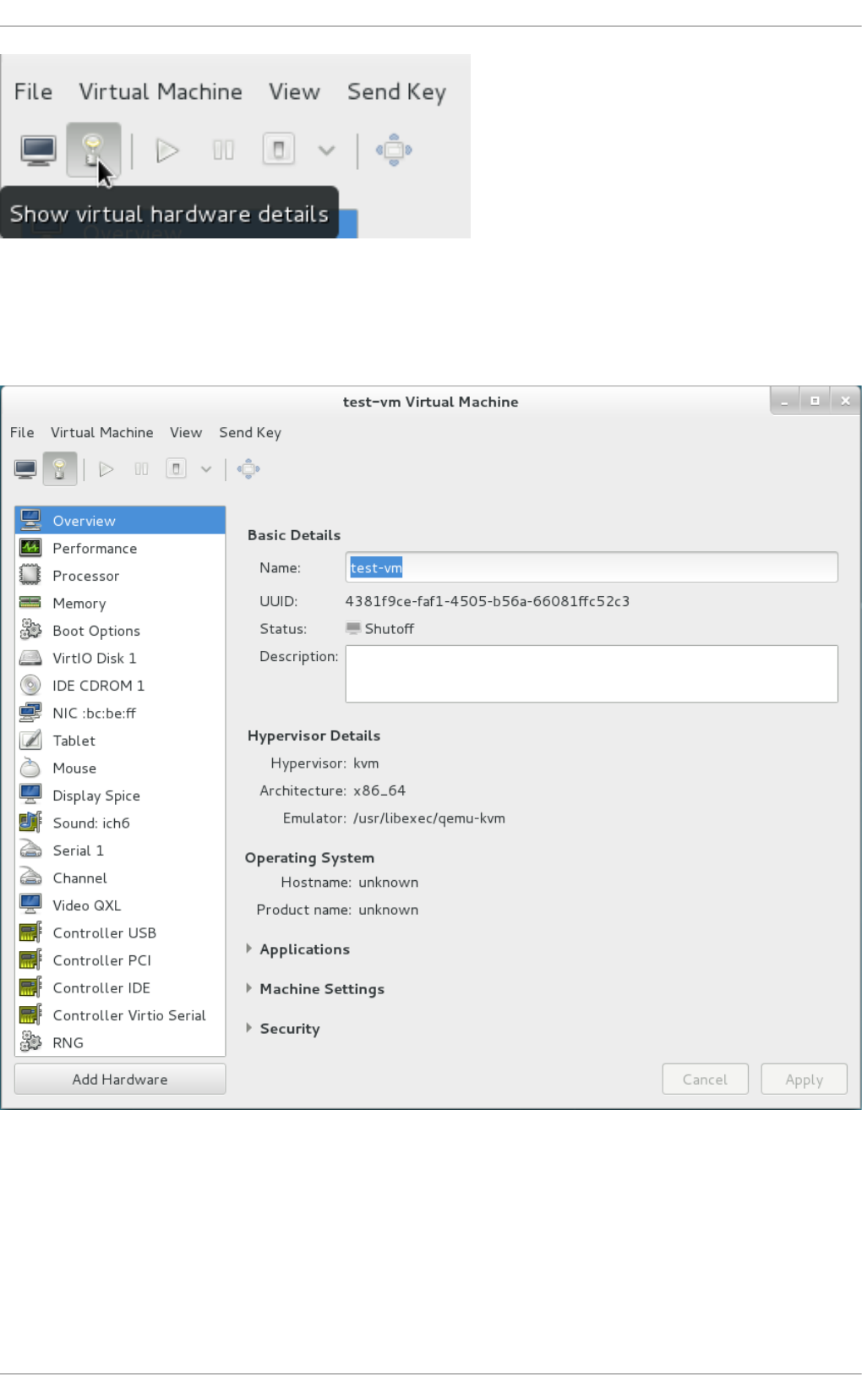Select the Performance graph icon in hardware list
This screenshot has width=862, height=1400.
coord(30,548)
